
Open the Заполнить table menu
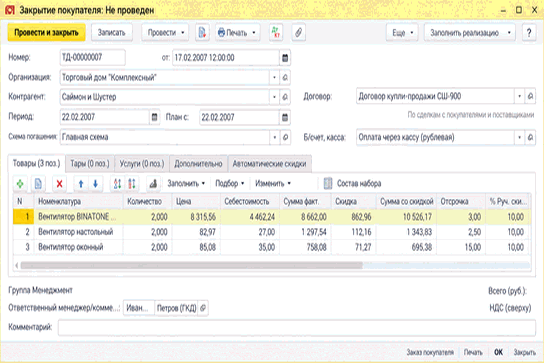click(186, 184)
